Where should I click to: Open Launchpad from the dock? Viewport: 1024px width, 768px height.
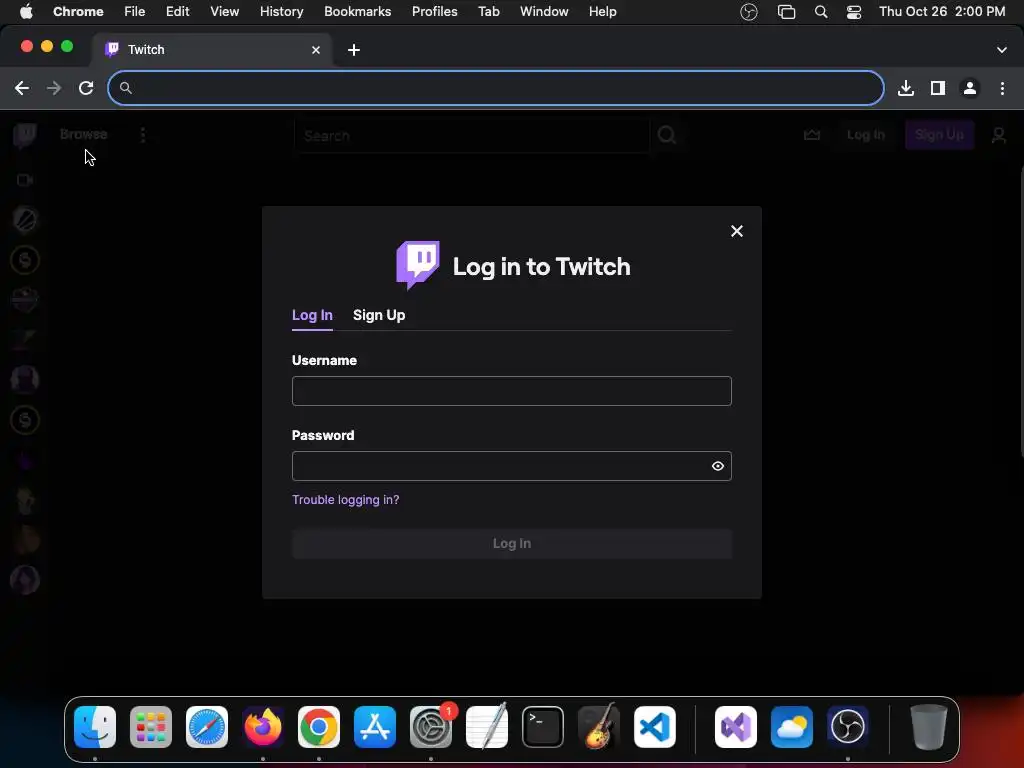tap(151, 727)
